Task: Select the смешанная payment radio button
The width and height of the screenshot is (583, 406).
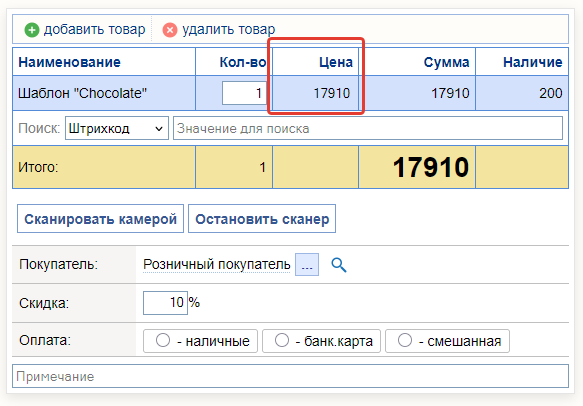Action: [405, 340]
